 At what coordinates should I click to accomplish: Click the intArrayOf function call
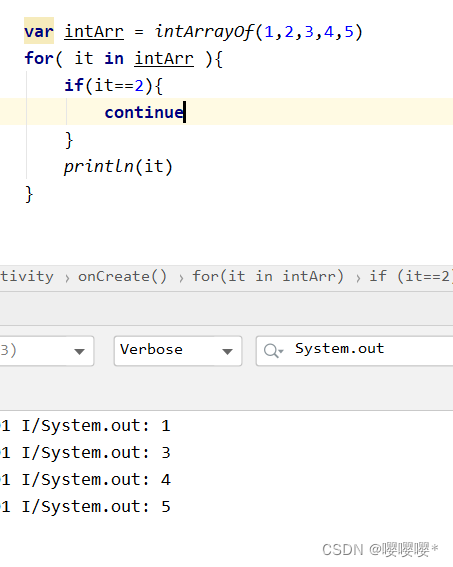204,32
